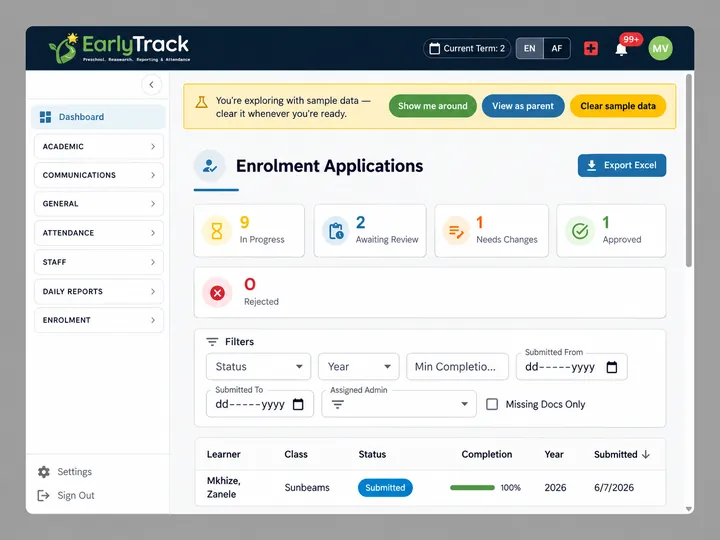Select the Rejected label
Image resolution: width=720 pixels, height=540 pixels.
click(261, 302)
